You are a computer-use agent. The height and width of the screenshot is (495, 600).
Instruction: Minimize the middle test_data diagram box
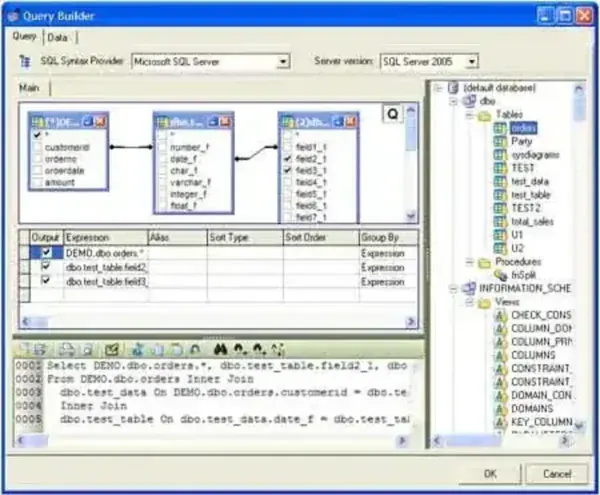pos(213,122)
